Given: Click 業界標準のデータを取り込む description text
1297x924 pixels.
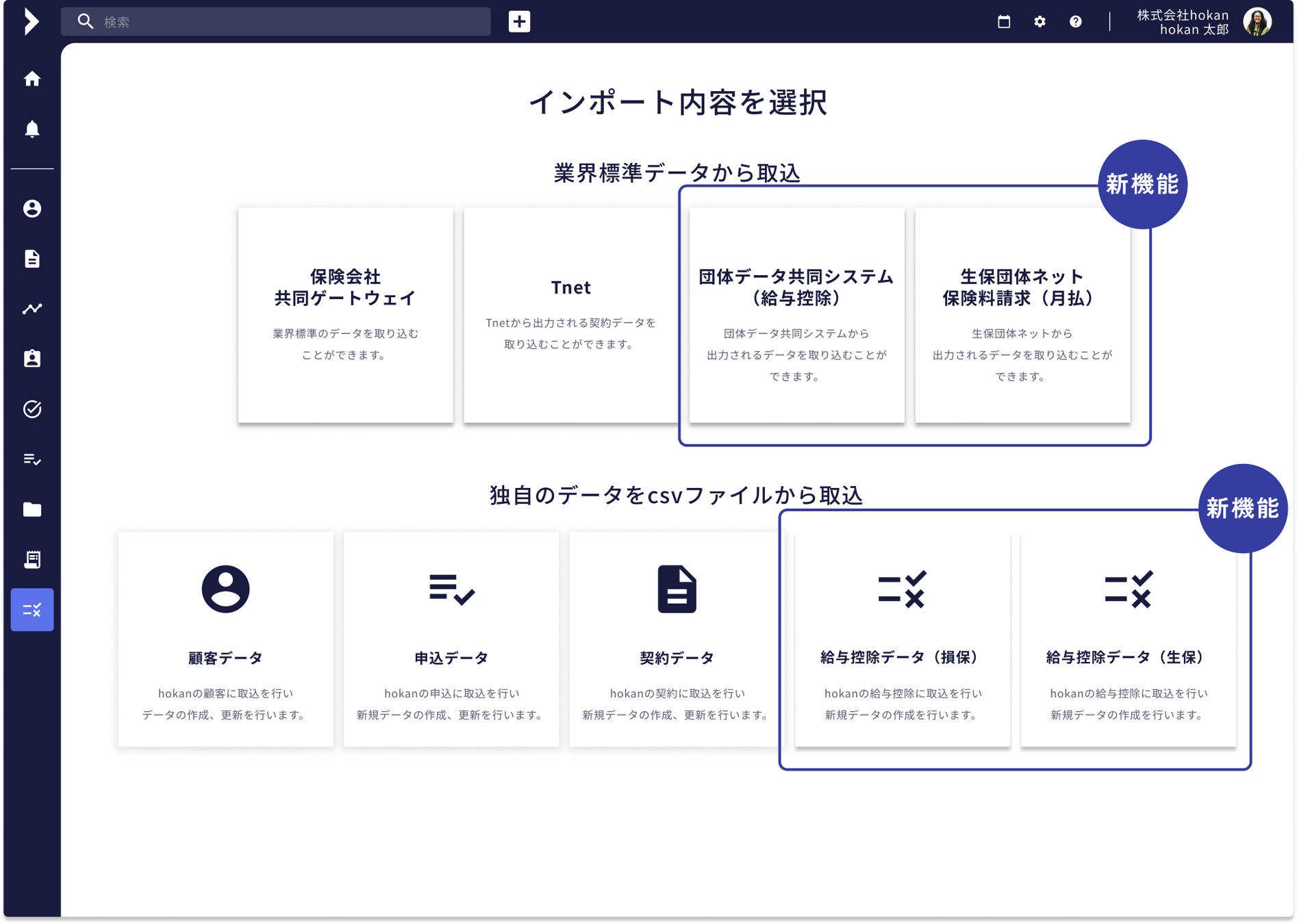Looking at the screenshot, I should point(345,344).
